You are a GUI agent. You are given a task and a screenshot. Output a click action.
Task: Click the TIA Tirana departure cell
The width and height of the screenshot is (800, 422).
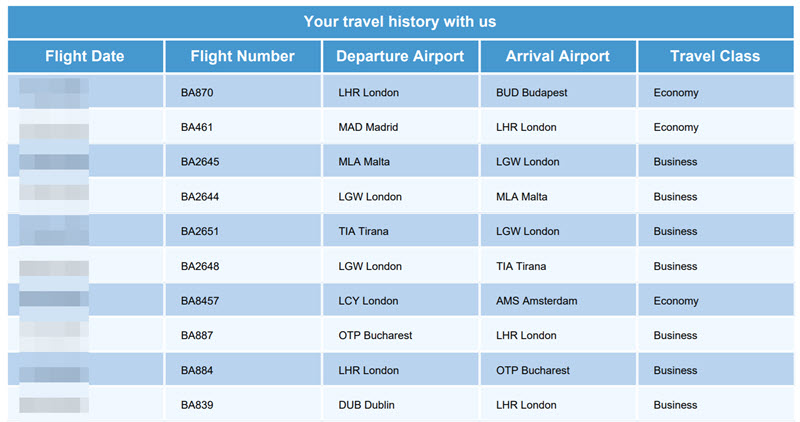[x=401, y=231]
